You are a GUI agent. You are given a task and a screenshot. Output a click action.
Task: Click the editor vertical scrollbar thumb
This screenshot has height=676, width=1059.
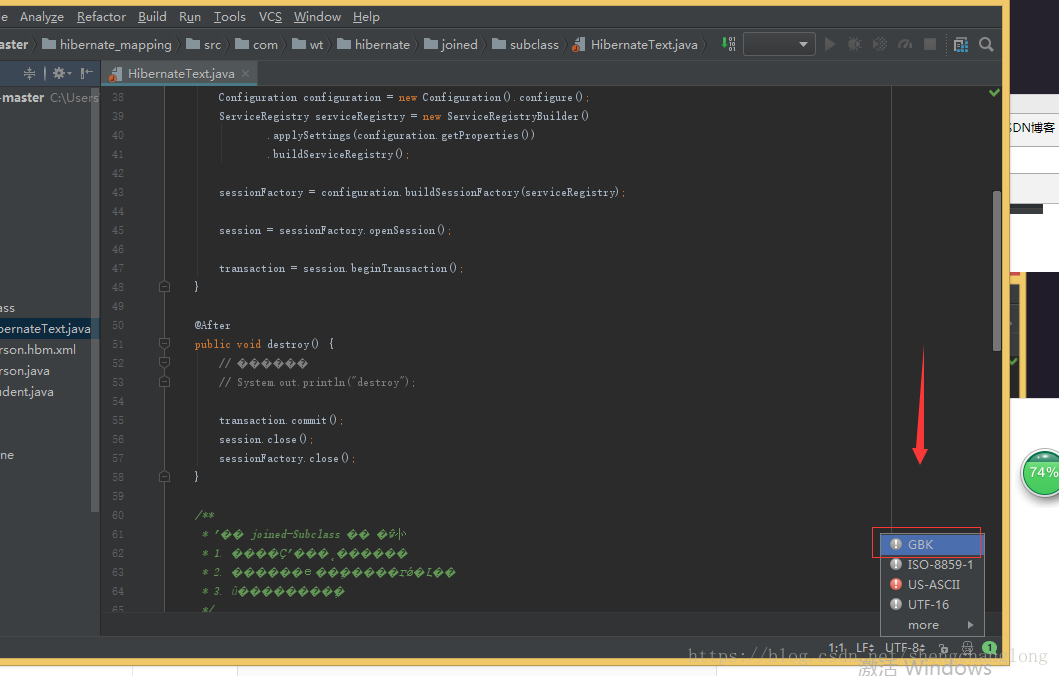pos(996,271)
